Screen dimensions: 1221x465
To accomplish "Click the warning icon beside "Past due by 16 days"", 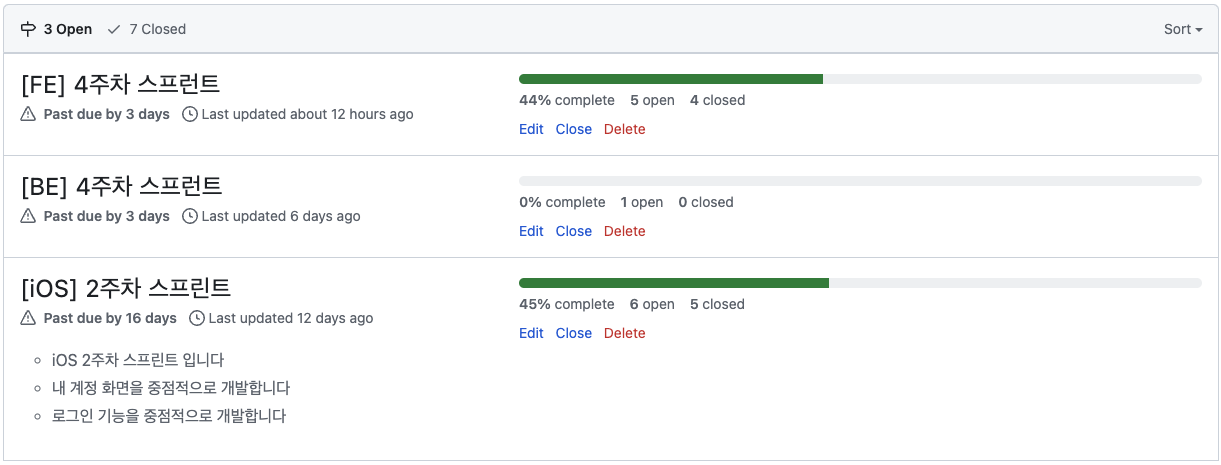I will 28,318.
